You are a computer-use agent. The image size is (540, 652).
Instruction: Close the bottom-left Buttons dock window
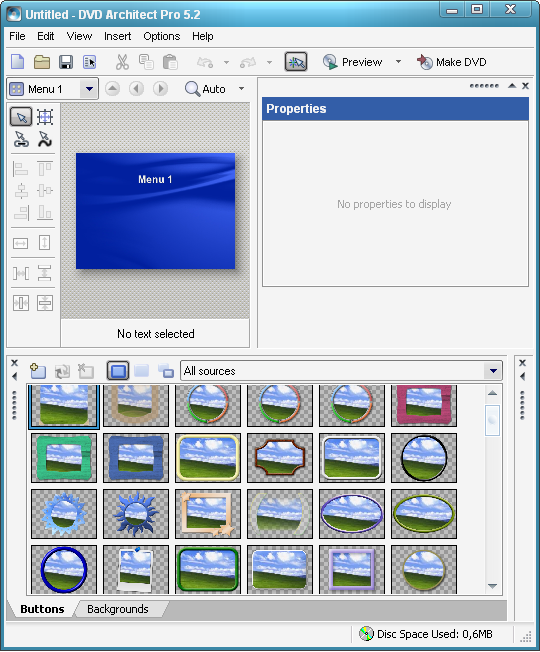(x=14, y=363)
